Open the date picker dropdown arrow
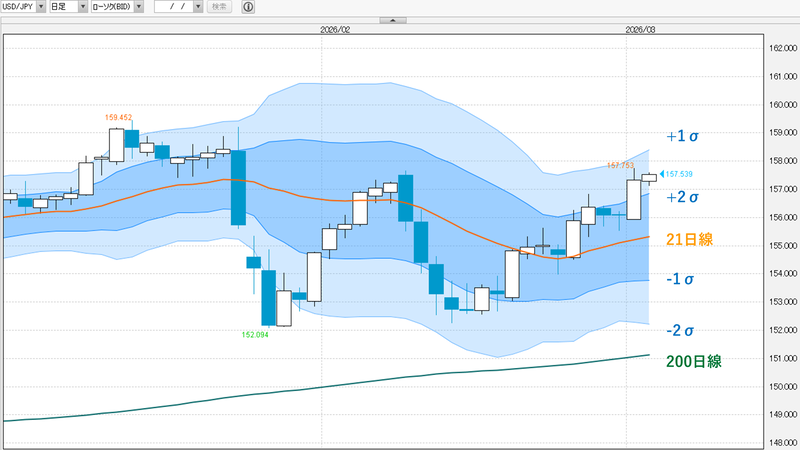Viewport: 800px width, 450px height. 198,7
